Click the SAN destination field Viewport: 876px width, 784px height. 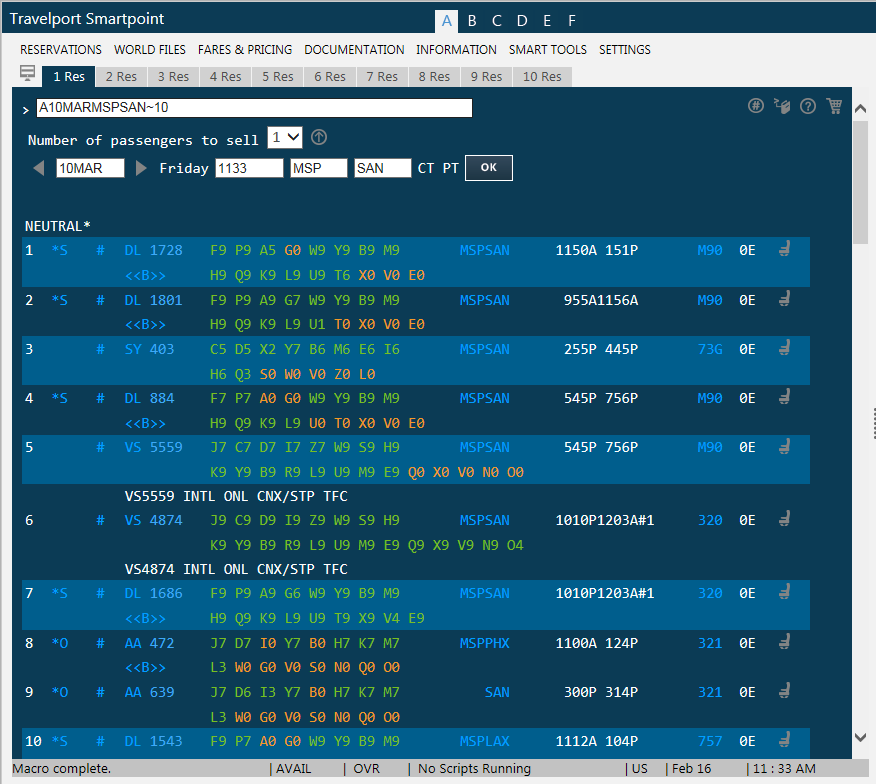click(383, 168)
